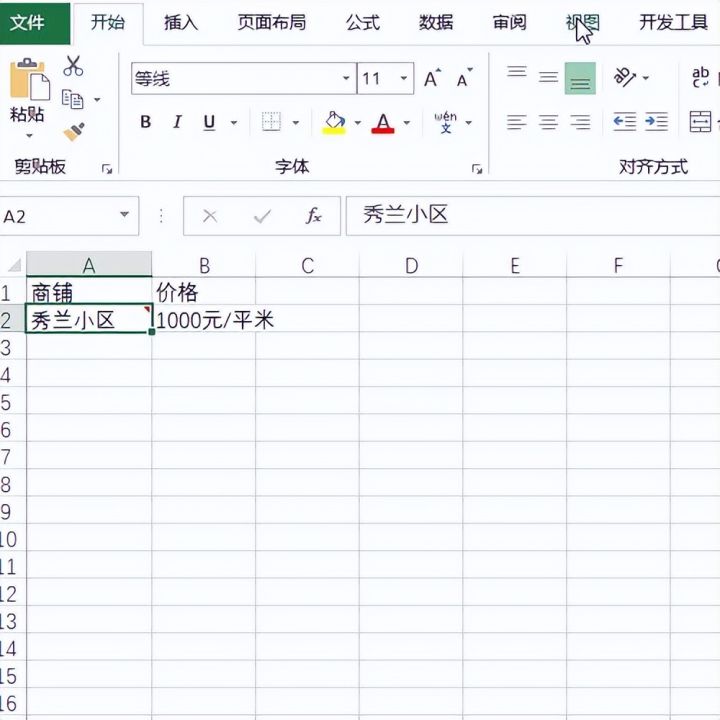Expand orientation dropdown arrow
Image resolution: width=720 pixels, height=720 pixels.
646,78
